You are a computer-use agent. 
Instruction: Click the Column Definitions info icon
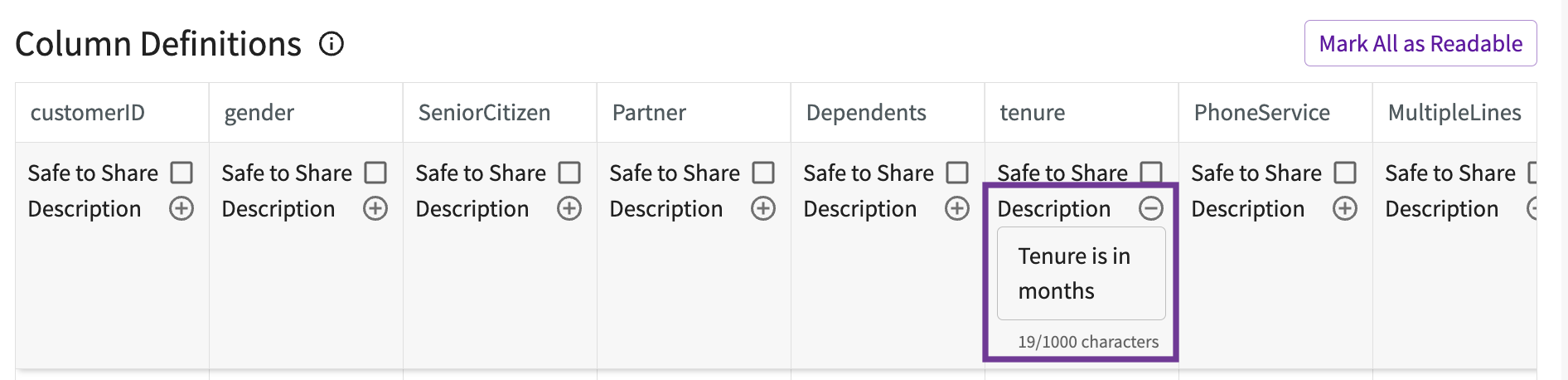pos(332,44)
